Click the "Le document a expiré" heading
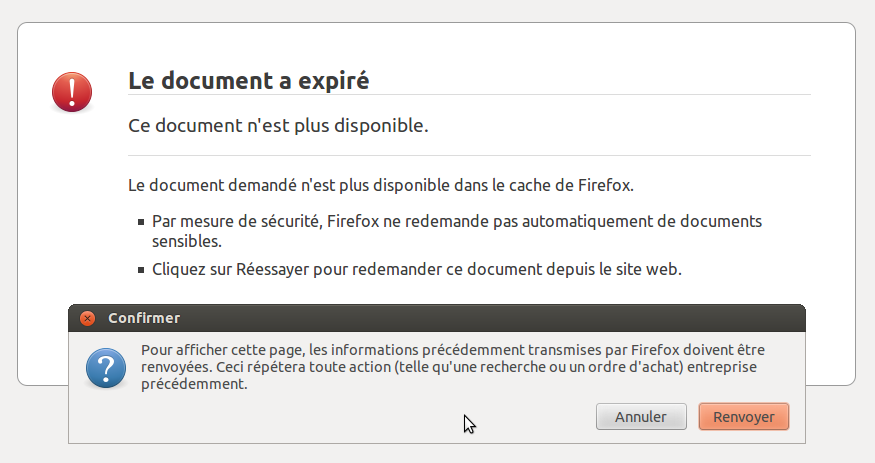The image size is (875, 463). click(x=249, y=81)
